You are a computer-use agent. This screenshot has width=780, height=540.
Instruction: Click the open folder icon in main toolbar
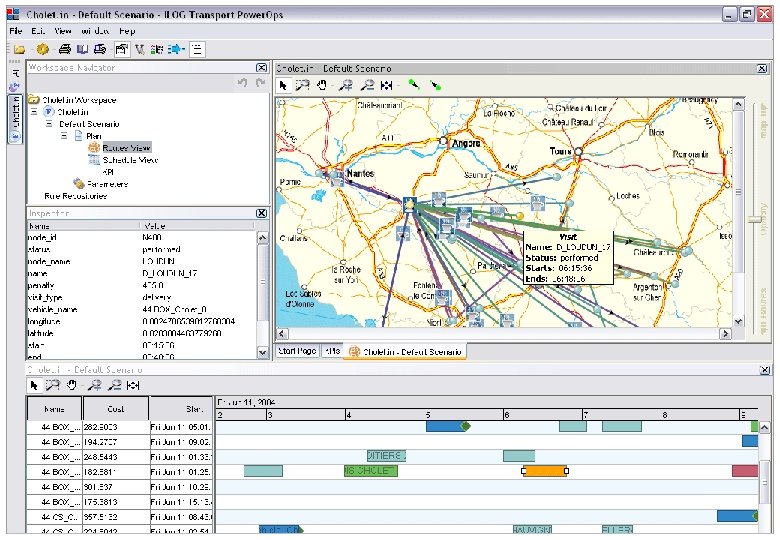[x=20, y=49]
